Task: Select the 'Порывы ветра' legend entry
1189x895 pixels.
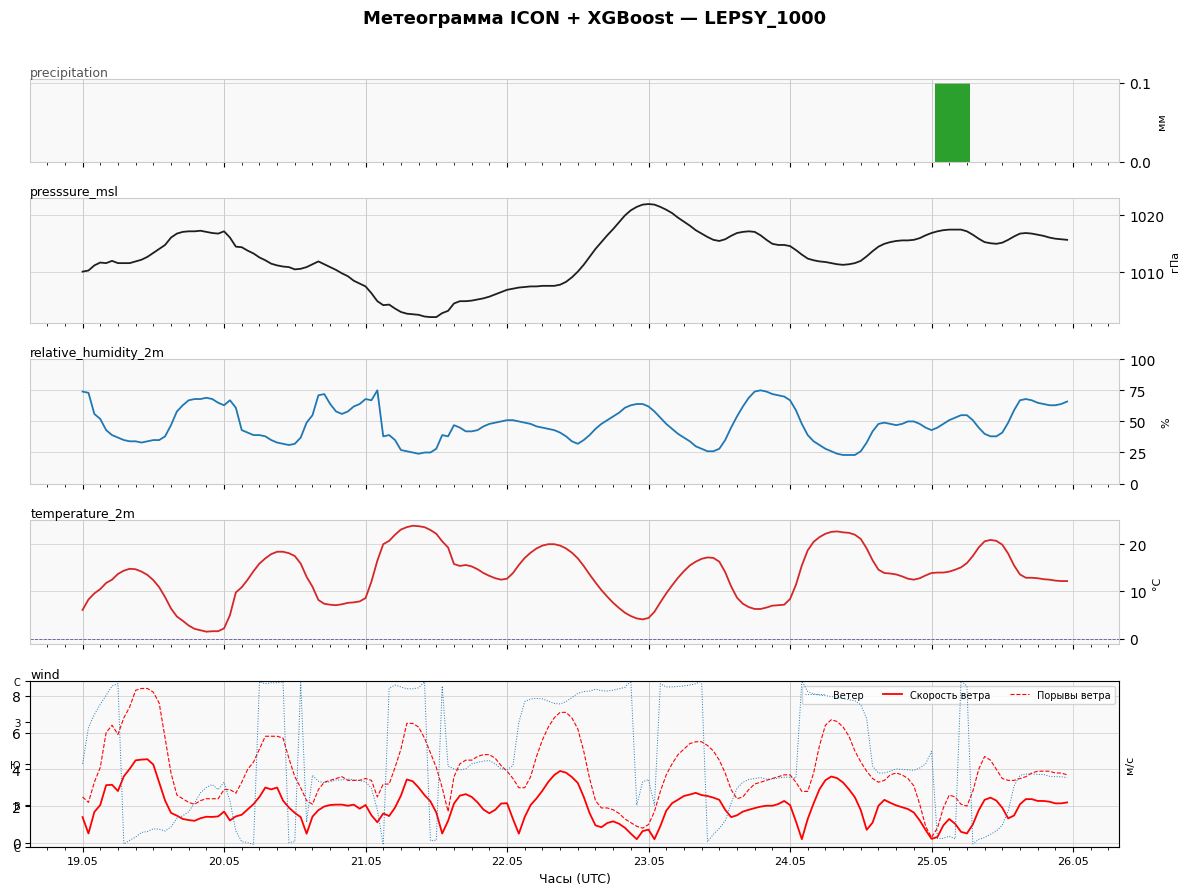Action: (1060, 696)
